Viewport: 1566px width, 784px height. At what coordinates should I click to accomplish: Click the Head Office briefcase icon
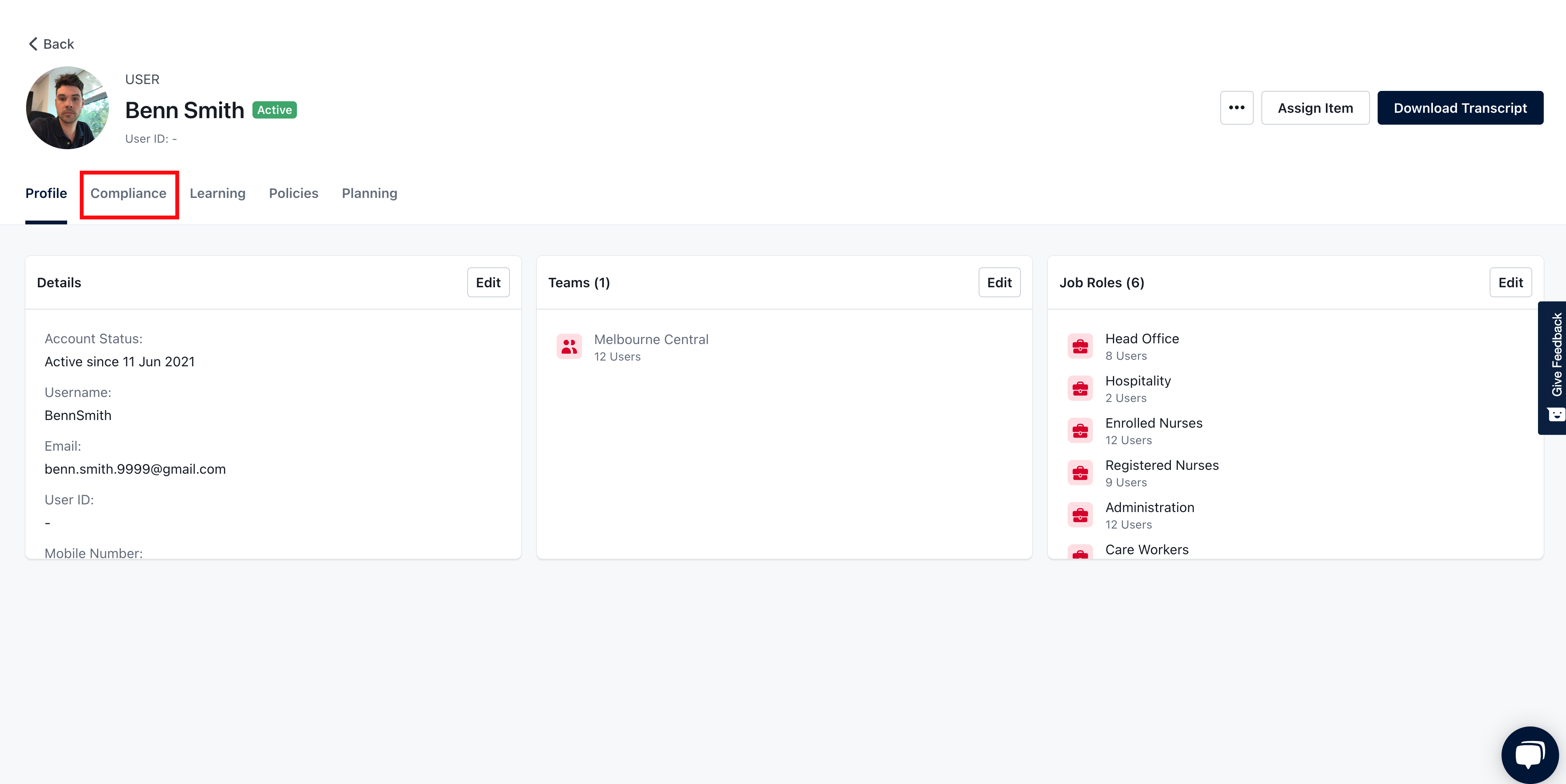coord(1080,346)
